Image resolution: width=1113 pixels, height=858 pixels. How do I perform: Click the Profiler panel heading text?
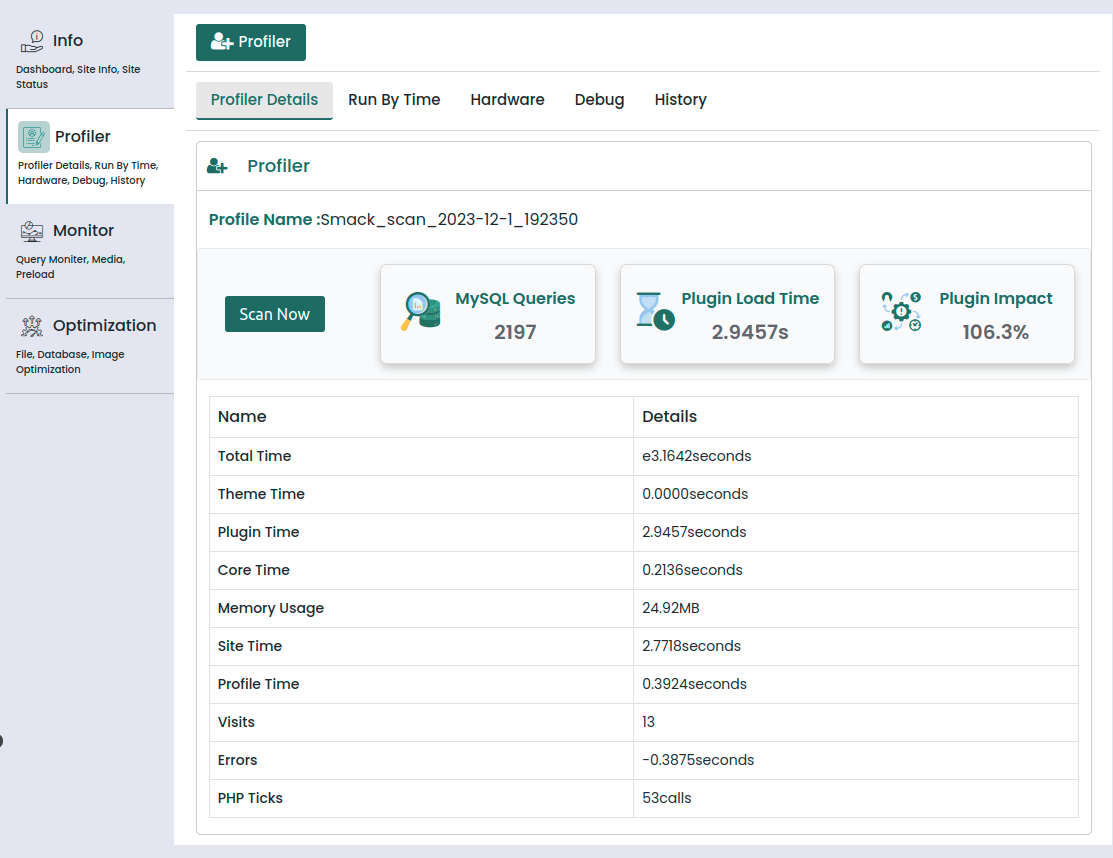tap(278, 166)
